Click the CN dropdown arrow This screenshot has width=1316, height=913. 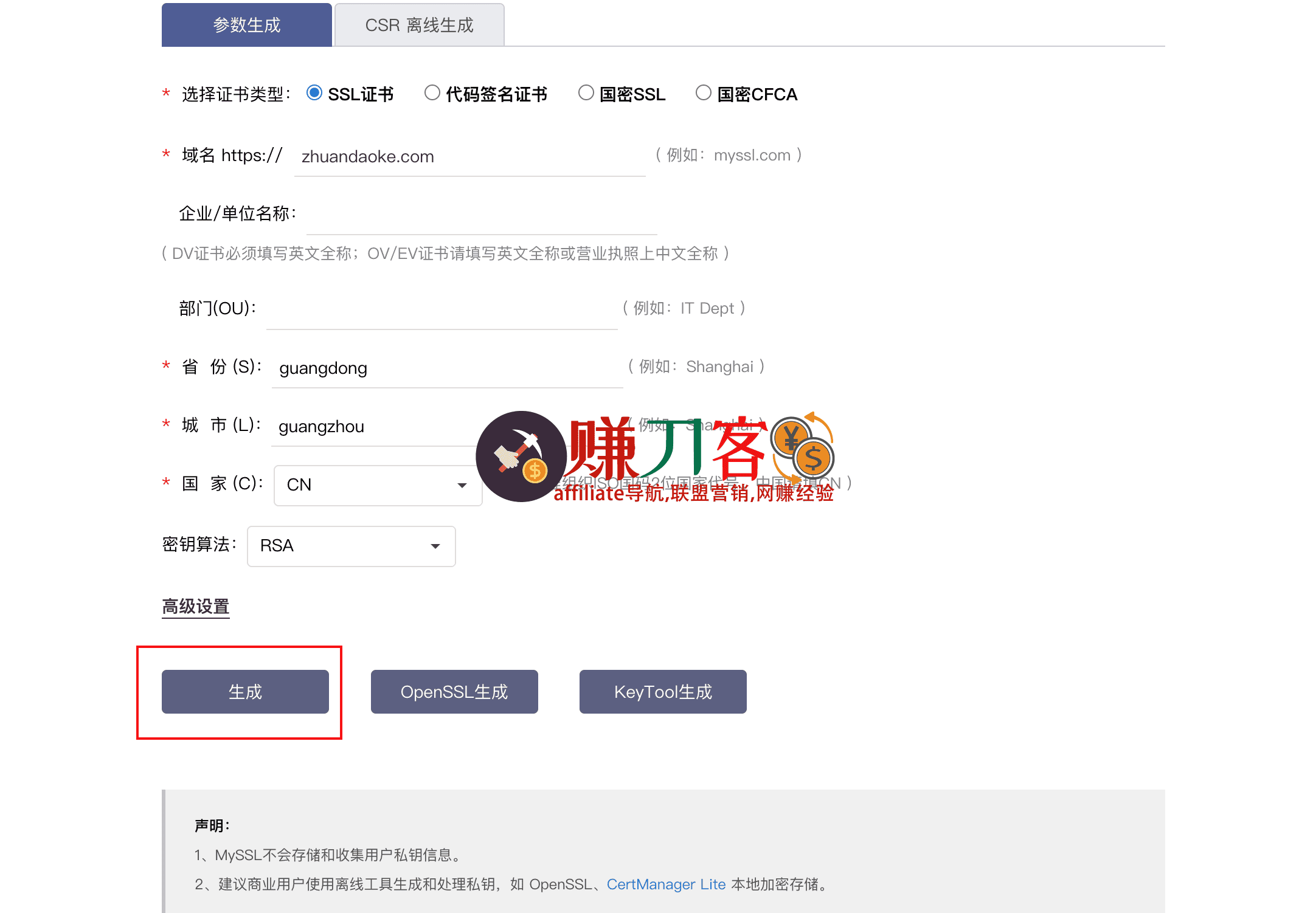(x=462, y=484)
